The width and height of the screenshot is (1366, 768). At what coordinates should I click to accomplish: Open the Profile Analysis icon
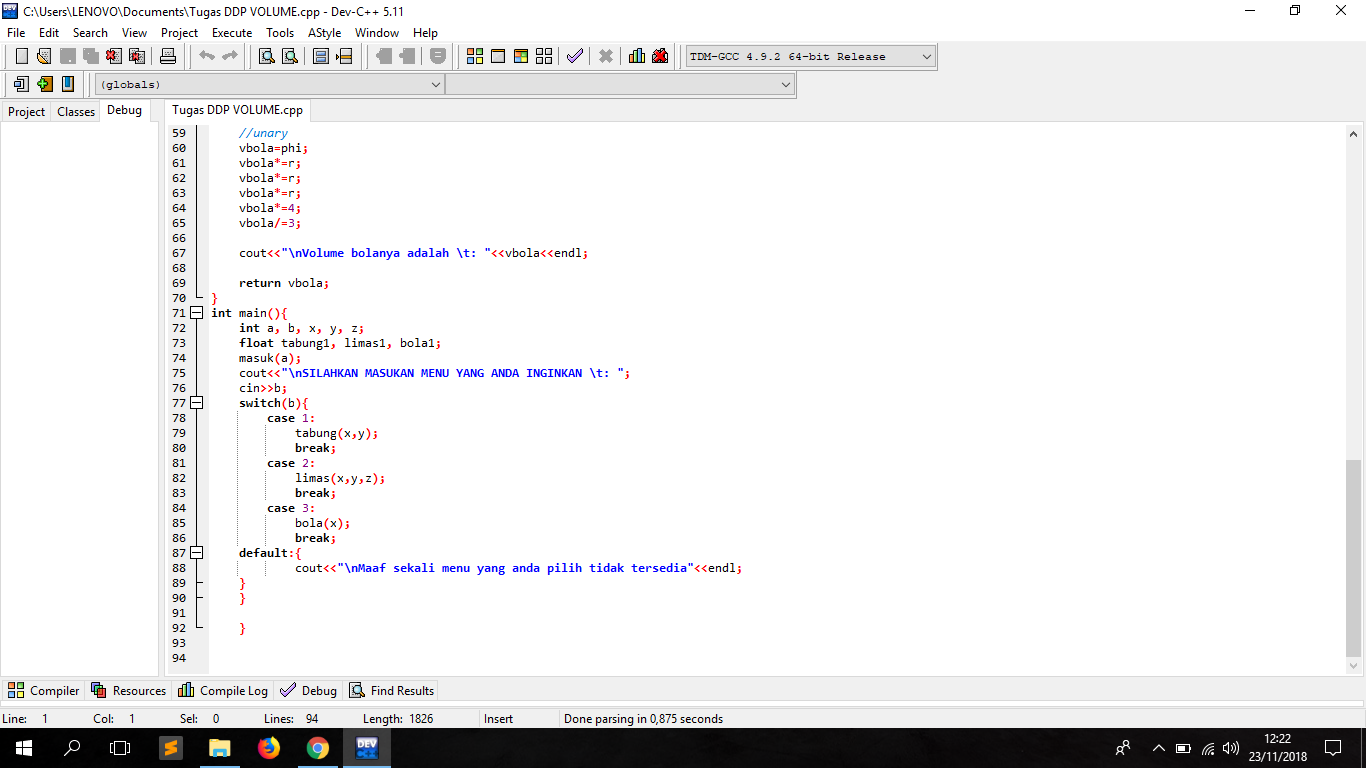click(636, 56)
